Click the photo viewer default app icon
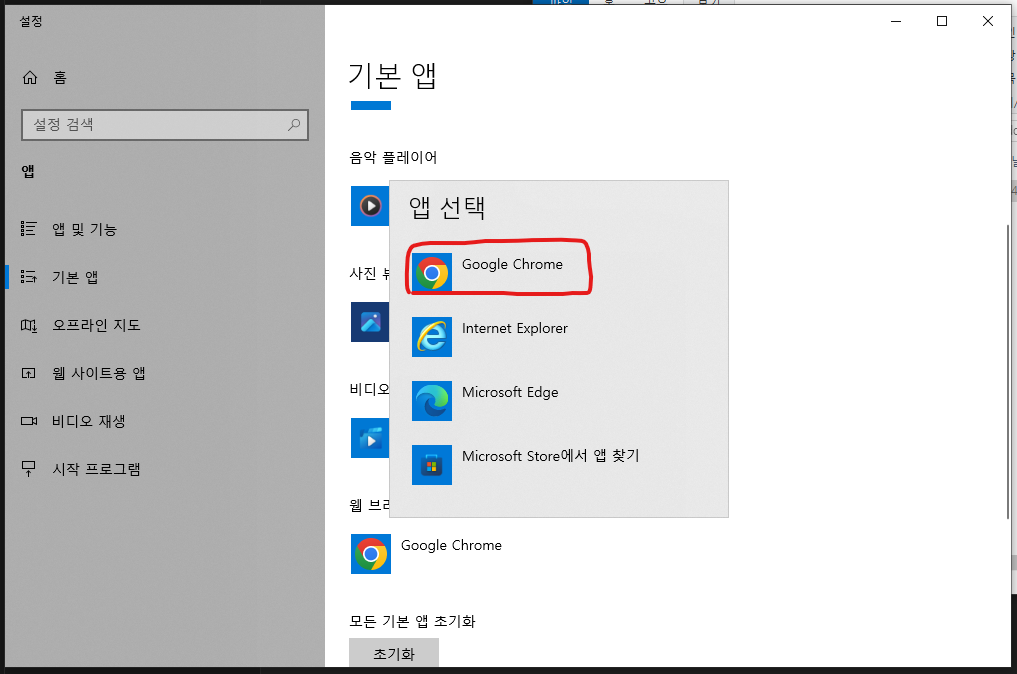The height and width of the screenshot is (674, 1017). point(370,322)
